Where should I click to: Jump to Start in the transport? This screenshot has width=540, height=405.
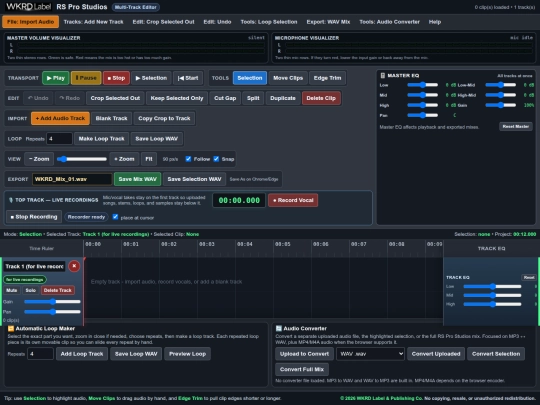188,78
